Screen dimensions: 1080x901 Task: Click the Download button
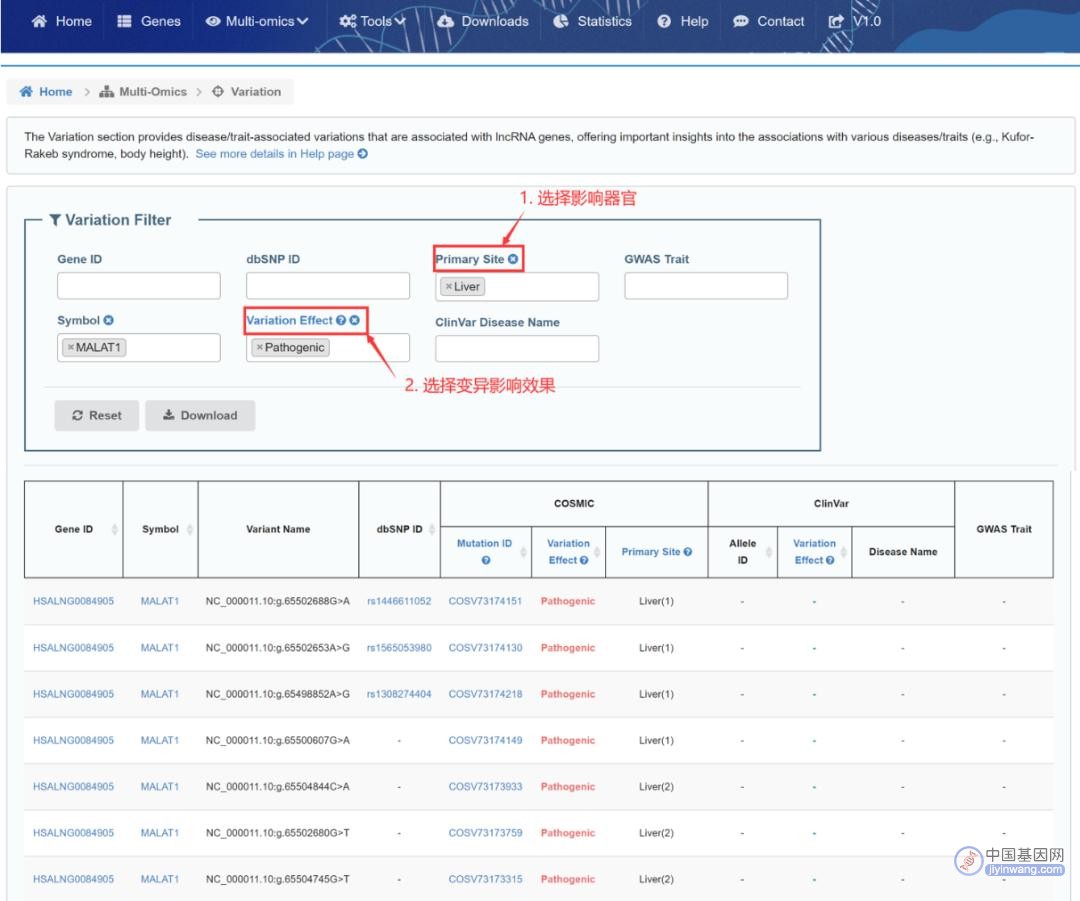click(x=200, y=415)
